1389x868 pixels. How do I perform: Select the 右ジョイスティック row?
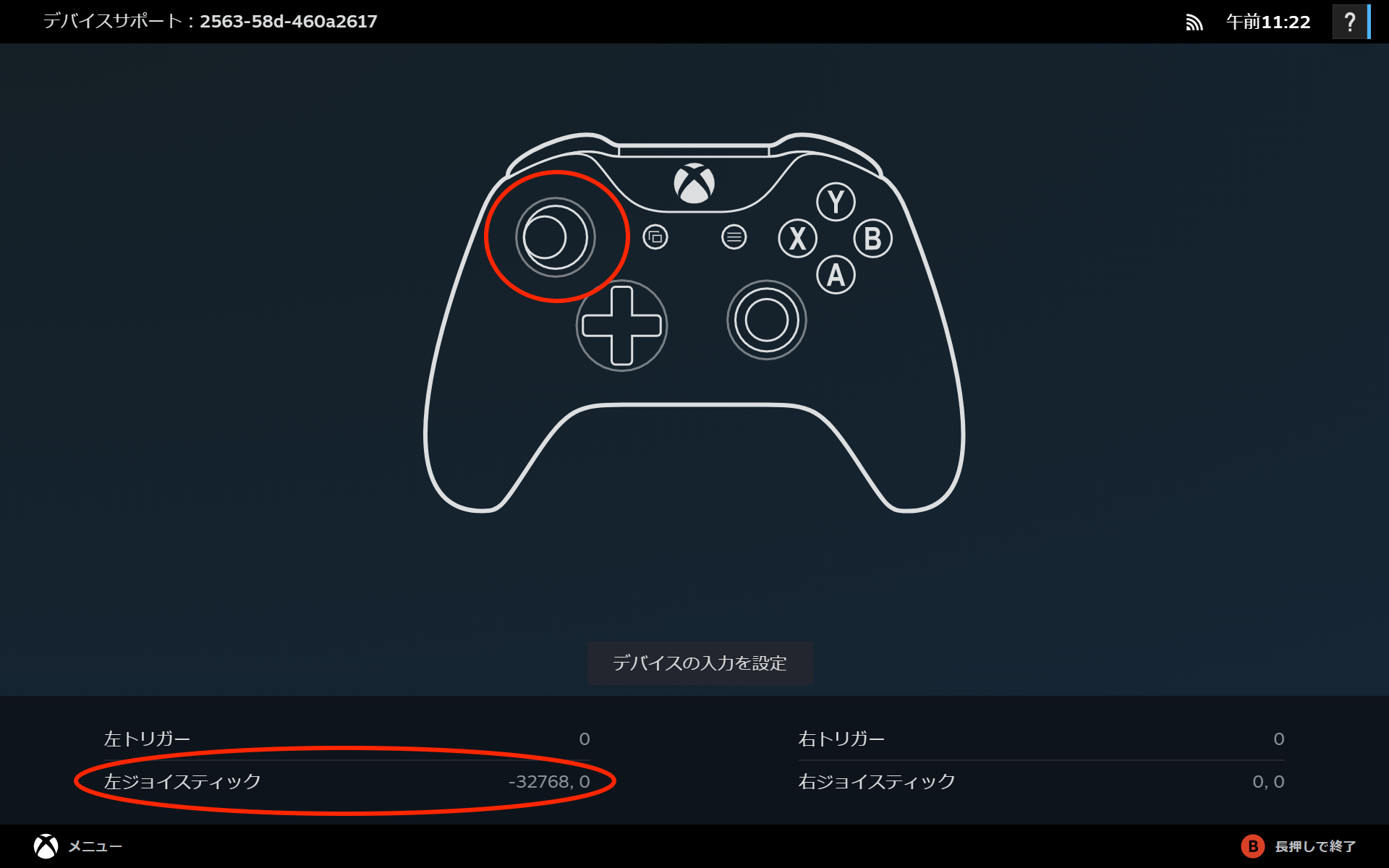[1042, 781]
